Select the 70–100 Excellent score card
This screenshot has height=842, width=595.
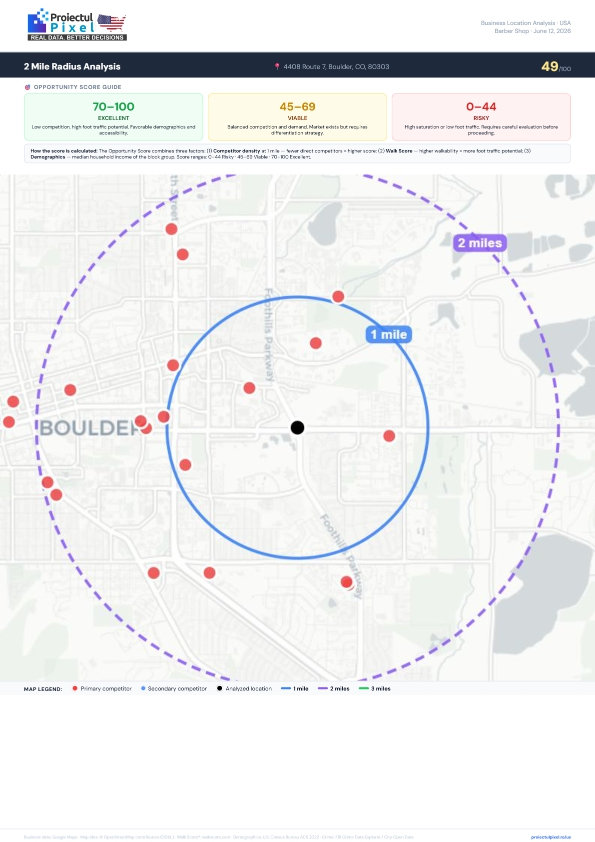coord(113,117)
